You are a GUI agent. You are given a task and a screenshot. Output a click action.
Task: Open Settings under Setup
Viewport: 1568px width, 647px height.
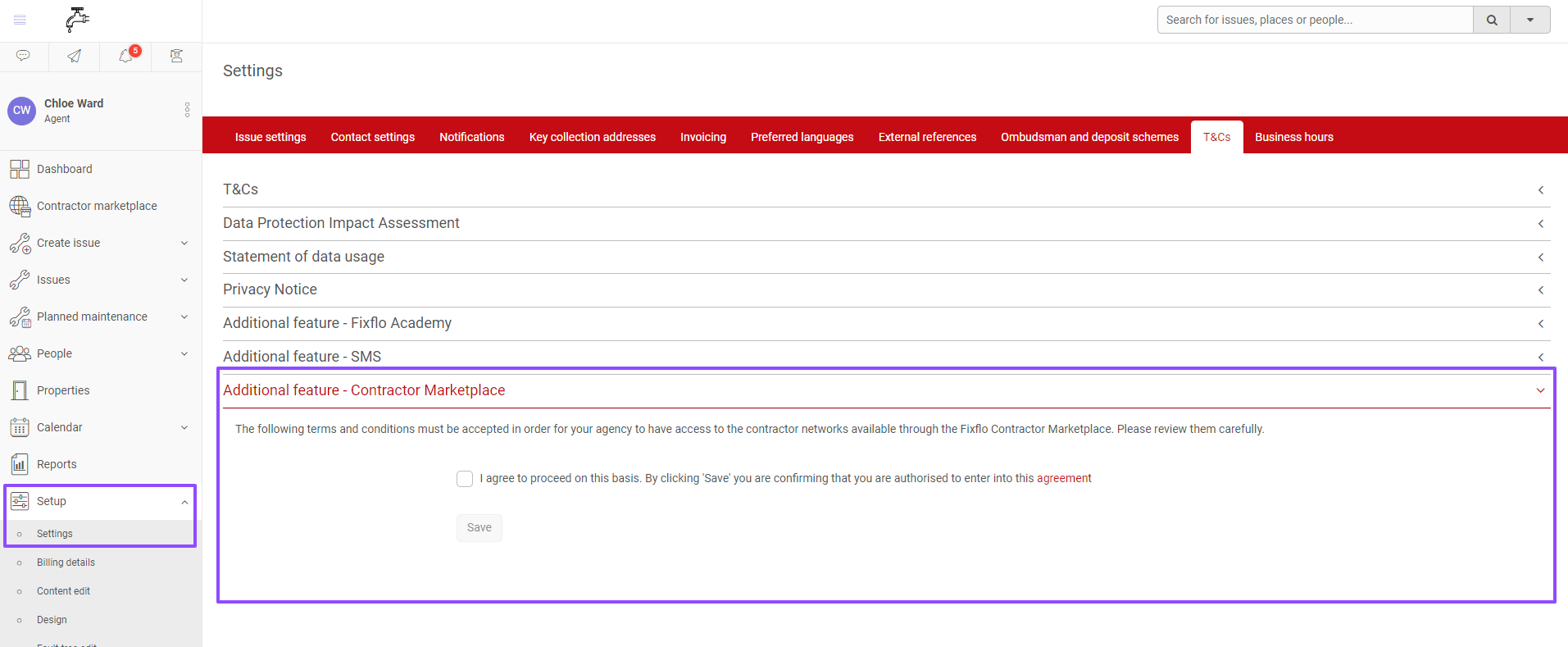[x=55, y=534]
